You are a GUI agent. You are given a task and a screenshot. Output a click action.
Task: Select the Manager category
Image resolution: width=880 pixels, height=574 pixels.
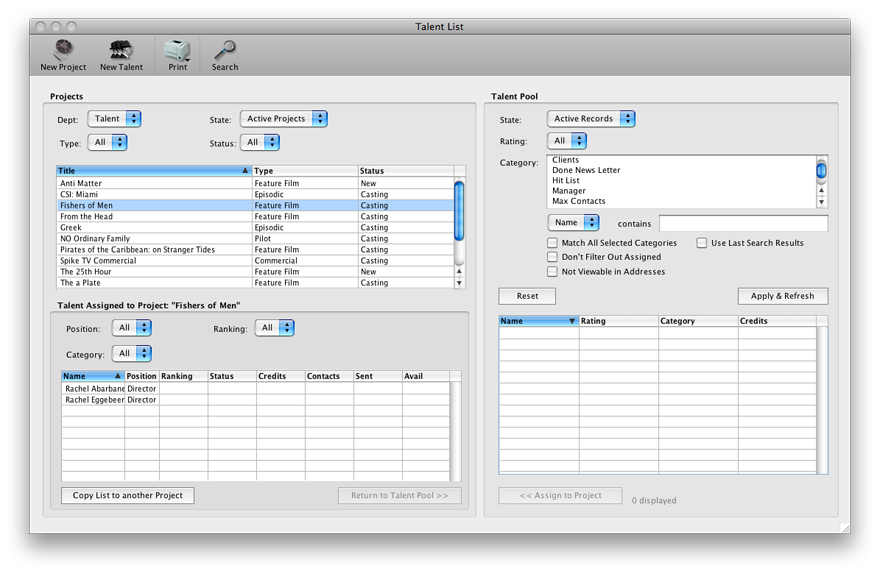(x=681, y=191)
